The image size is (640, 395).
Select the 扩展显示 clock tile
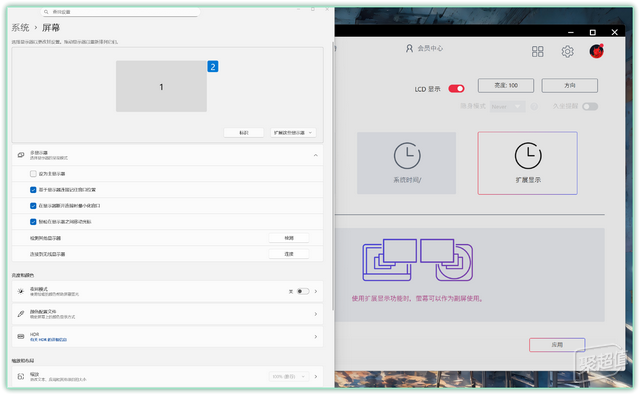pyautogui.click(x=527, y=163)
